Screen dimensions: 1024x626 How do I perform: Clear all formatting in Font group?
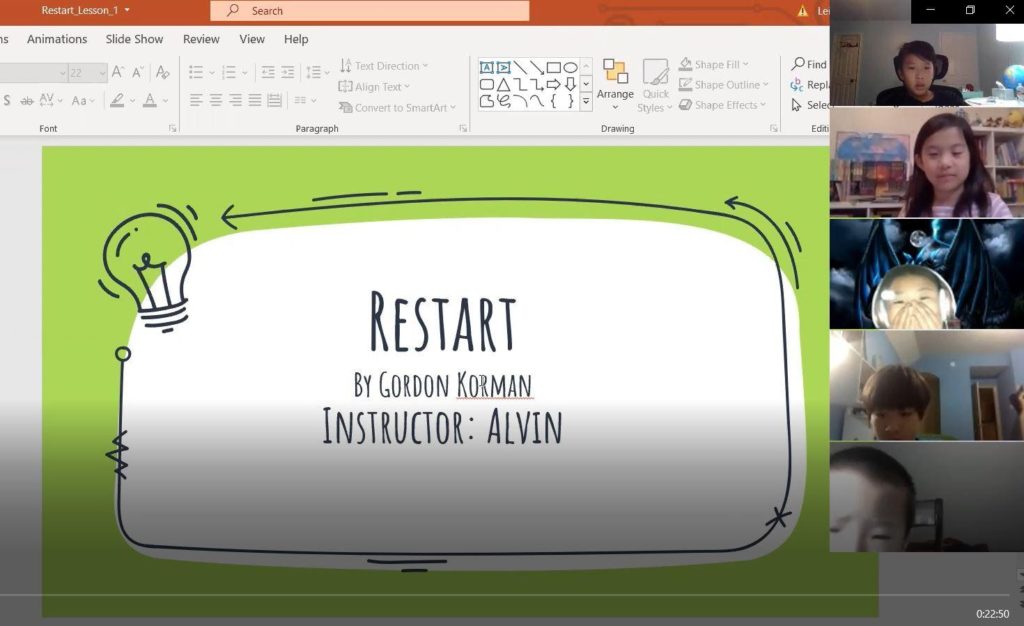(x=163, y=72)
